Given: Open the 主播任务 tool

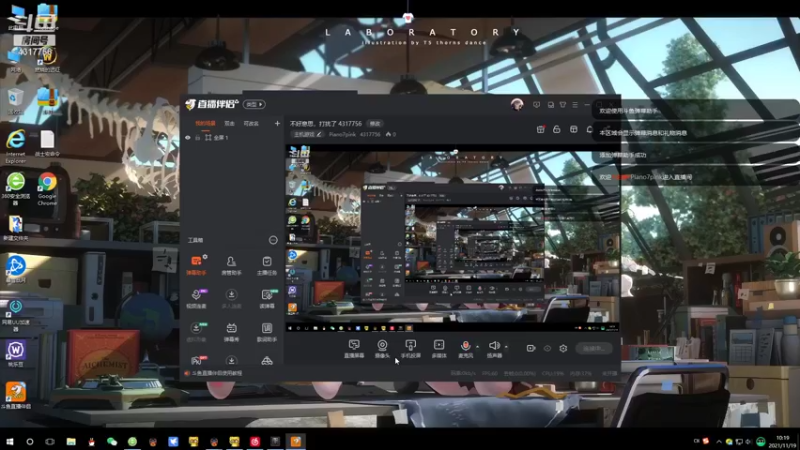Looking at the screenshot, I should pyautogui.click(x=267, y=265).
